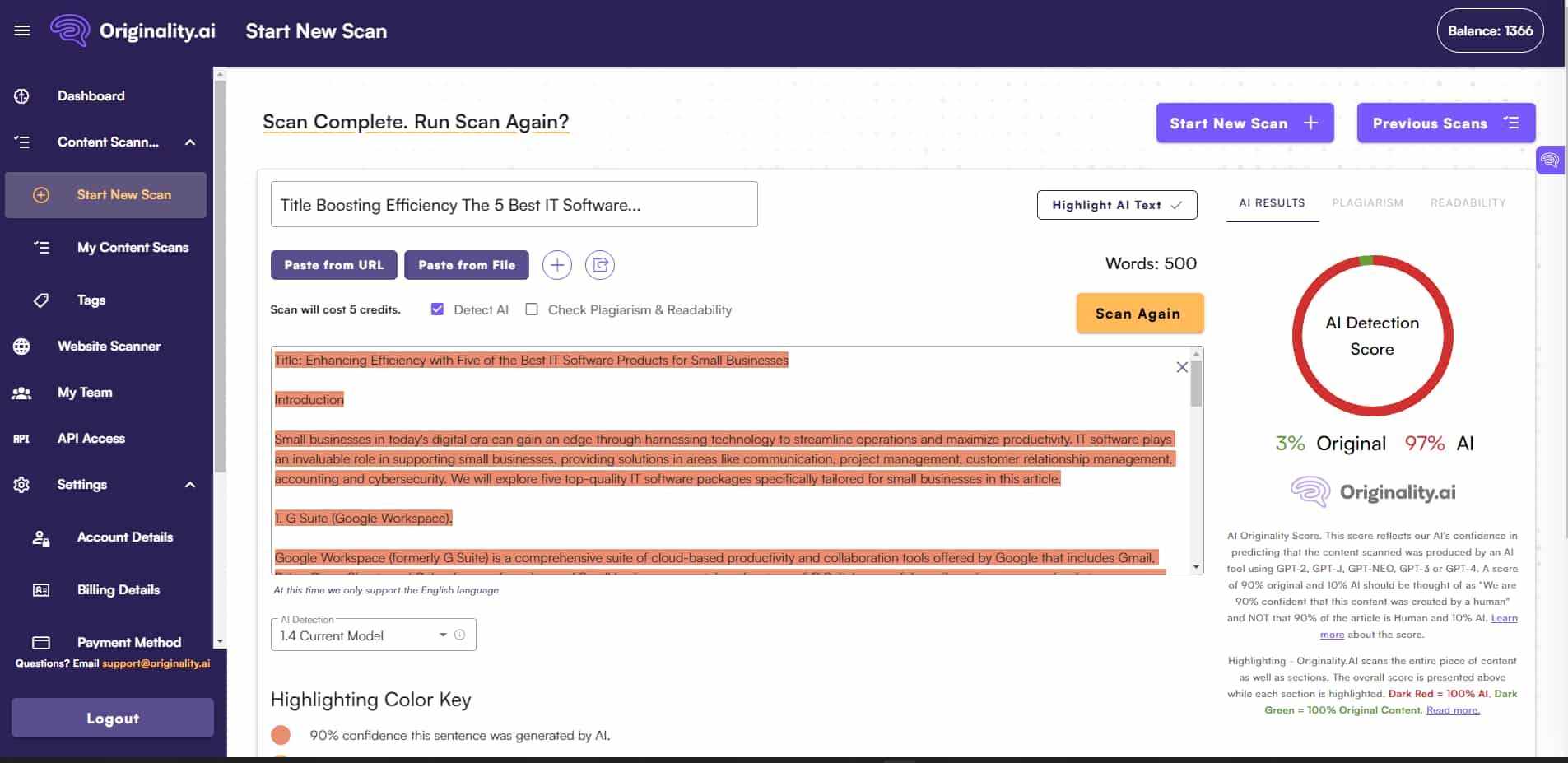Open Billing Details settings
The width and height of the screenshot is (1568, 763).
pos(119,590)
